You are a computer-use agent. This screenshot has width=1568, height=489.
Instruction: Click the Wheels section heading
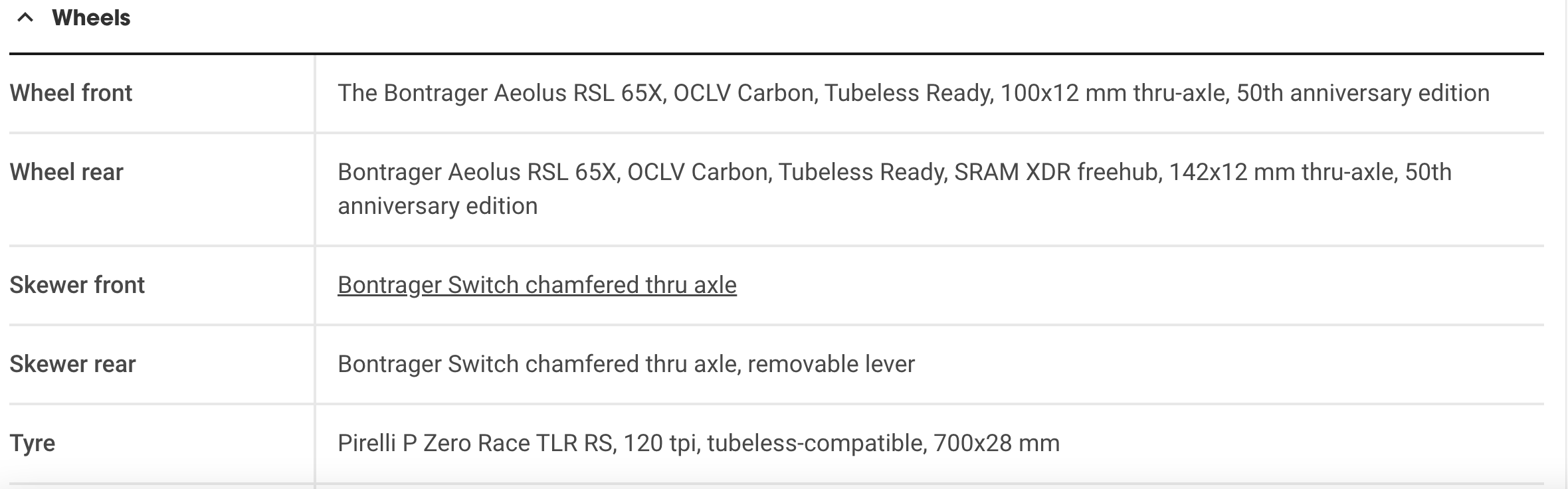(91, 18)
